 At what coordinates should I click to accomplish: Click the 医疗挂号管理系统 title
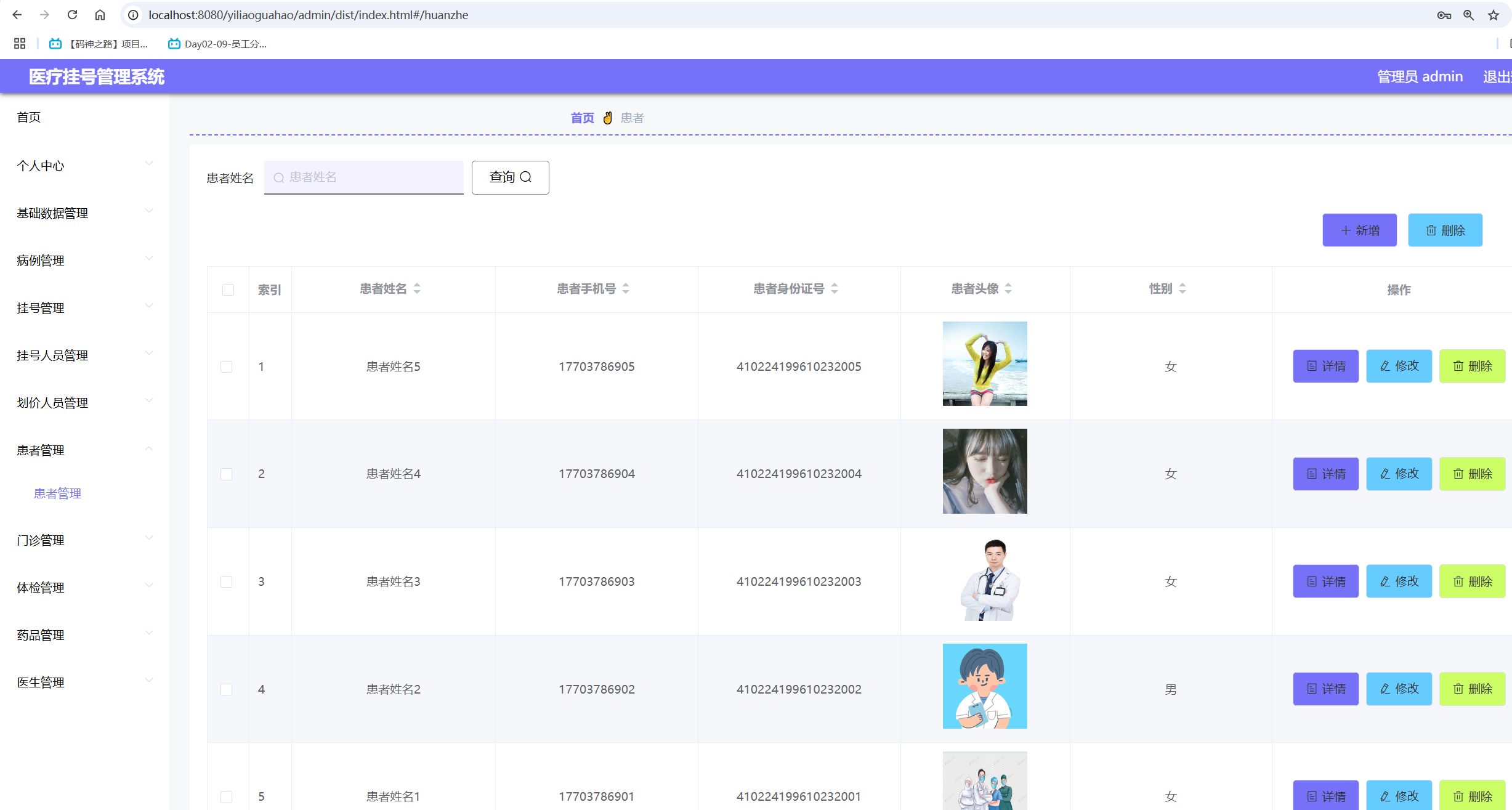tap(97, 77)
